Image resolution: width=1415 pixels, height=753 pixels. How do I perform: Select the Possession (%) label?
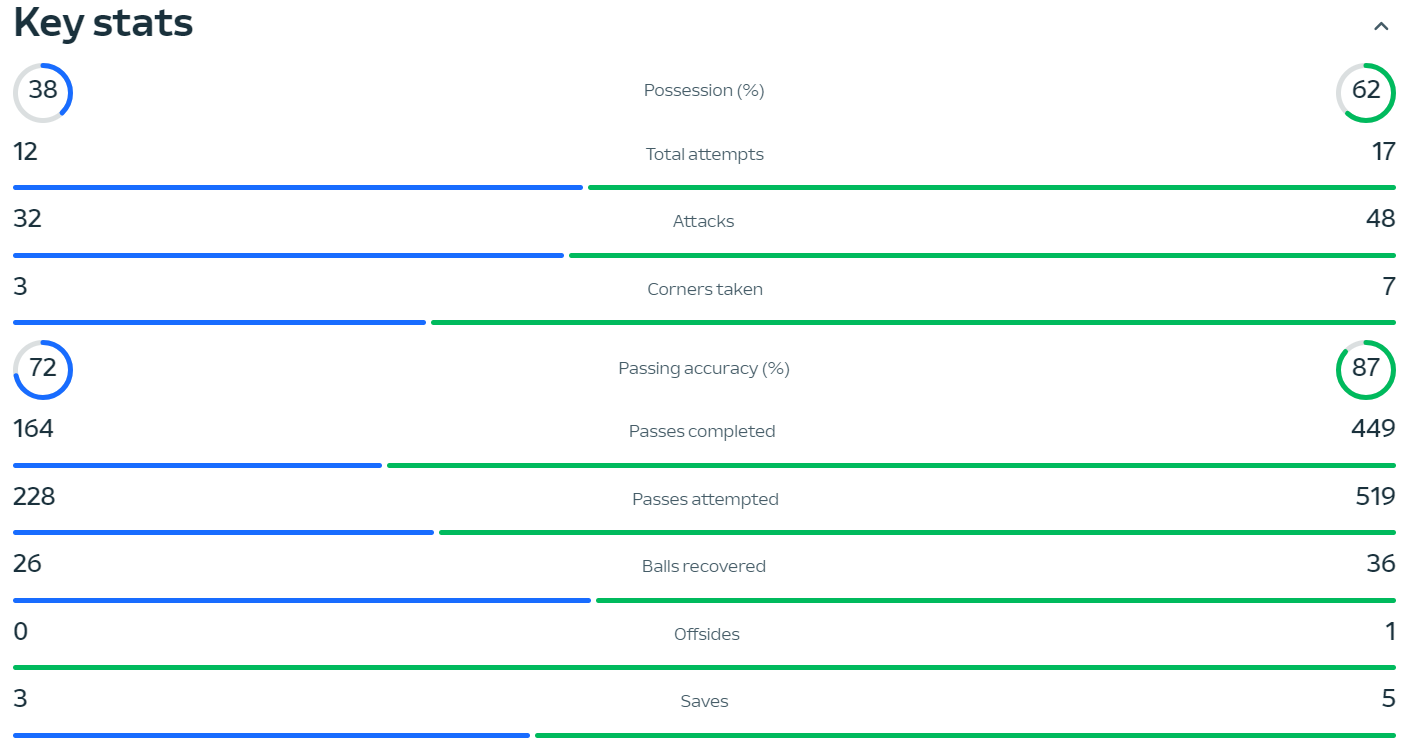[704, 90]
